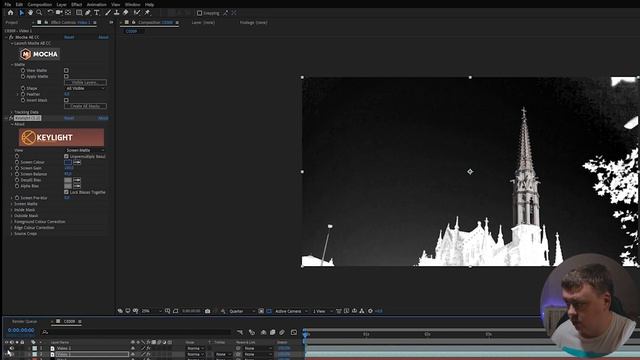Toggle the viewer transparency grid icon
This screenshot has width=640, height=360.
click(x=269, y=311)
